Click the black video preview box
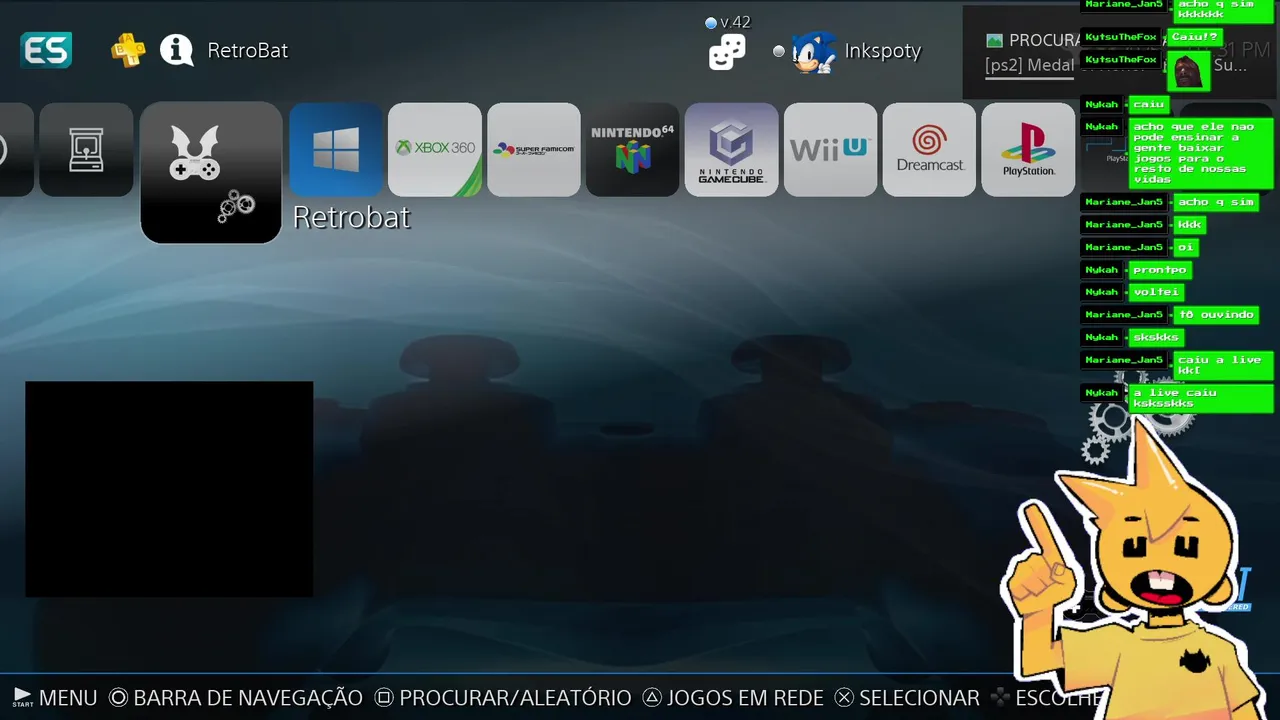The width and height of the screenshot is (1280, 720). coord(169,489)
